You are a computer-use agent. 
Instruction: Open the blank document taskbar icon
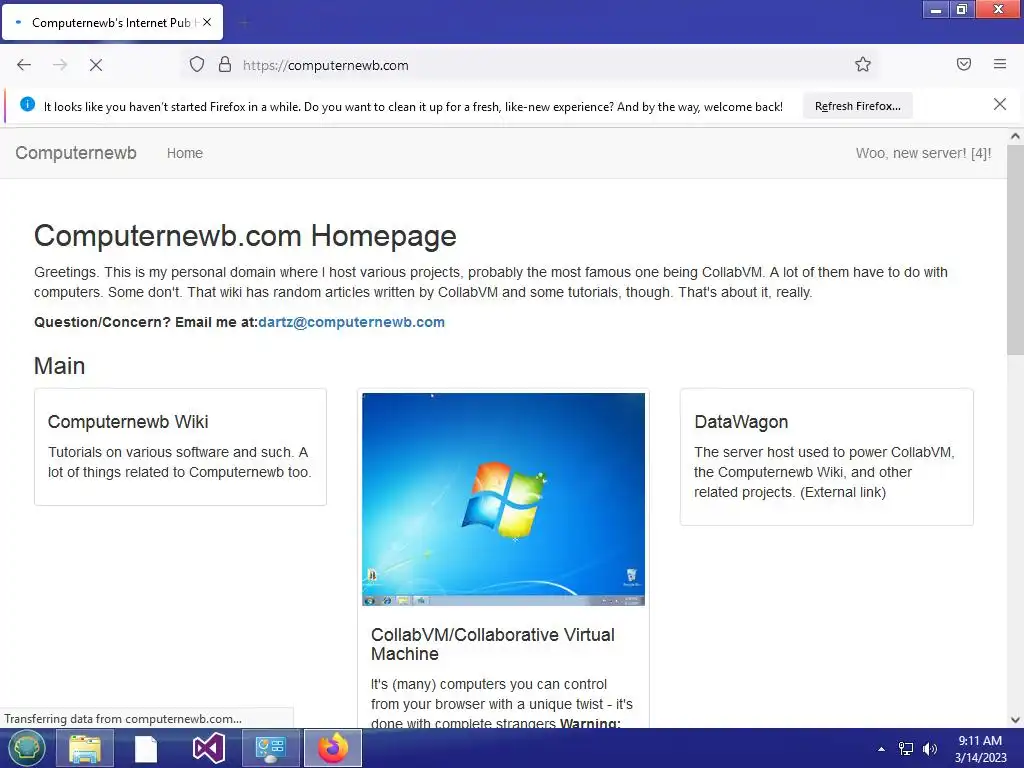(146, 748)
